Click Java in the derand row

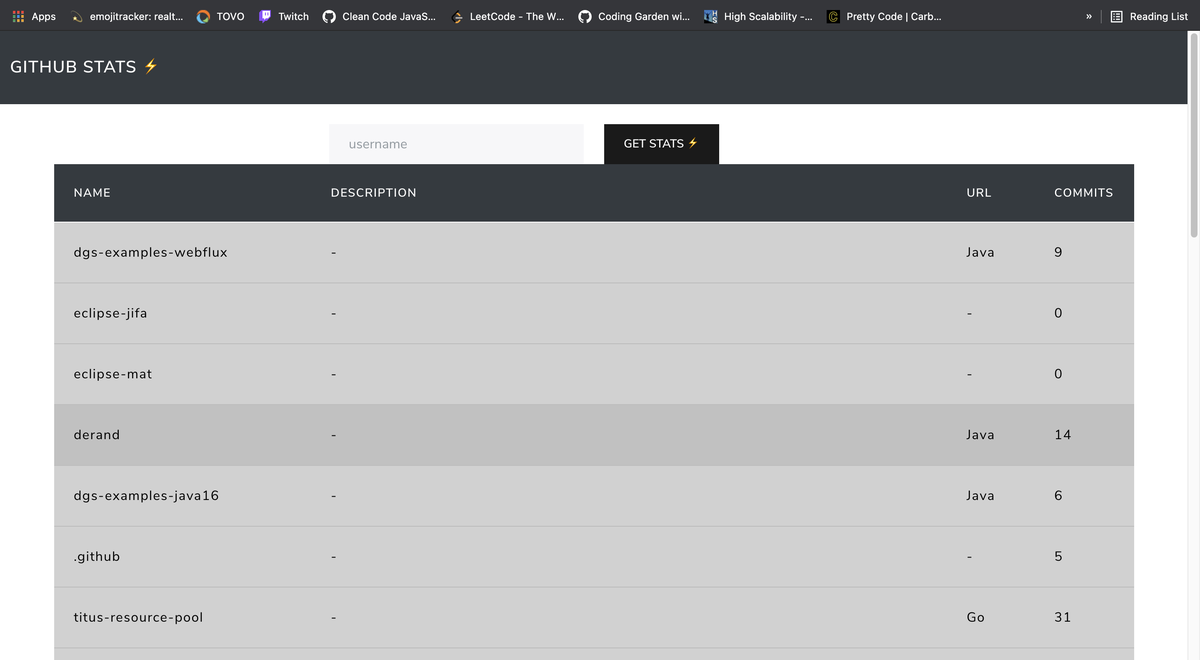coord(980,435)
